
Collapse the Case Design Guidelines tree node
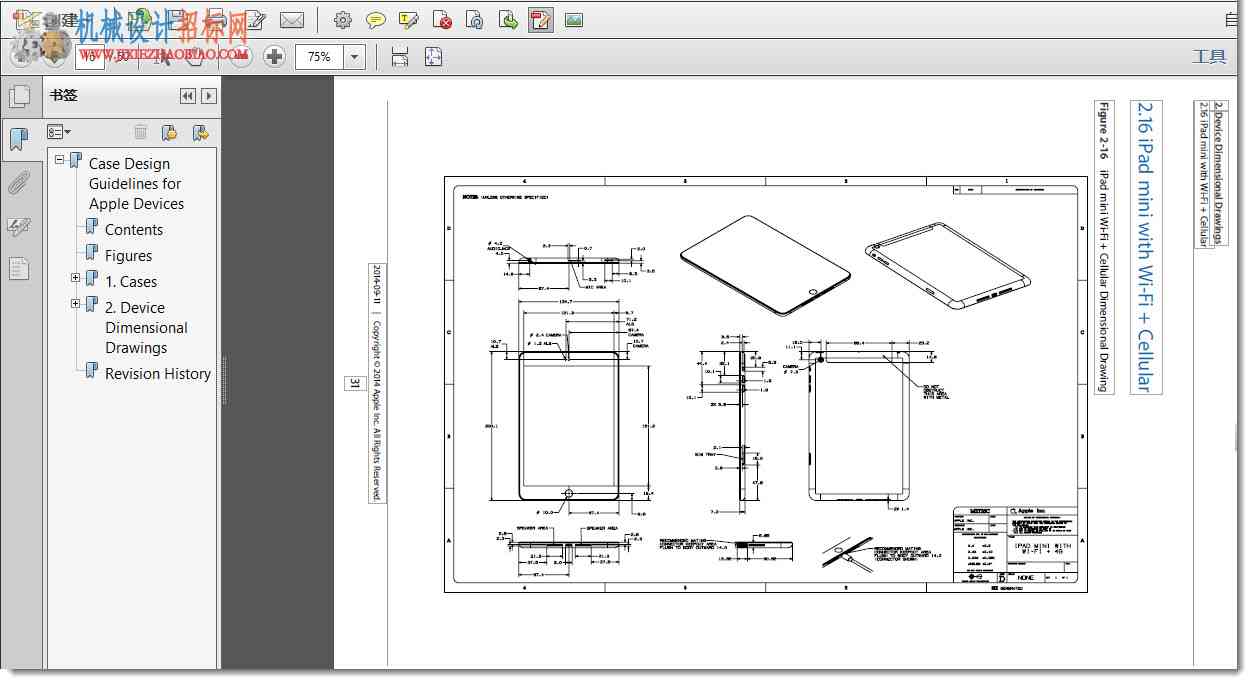60,160
